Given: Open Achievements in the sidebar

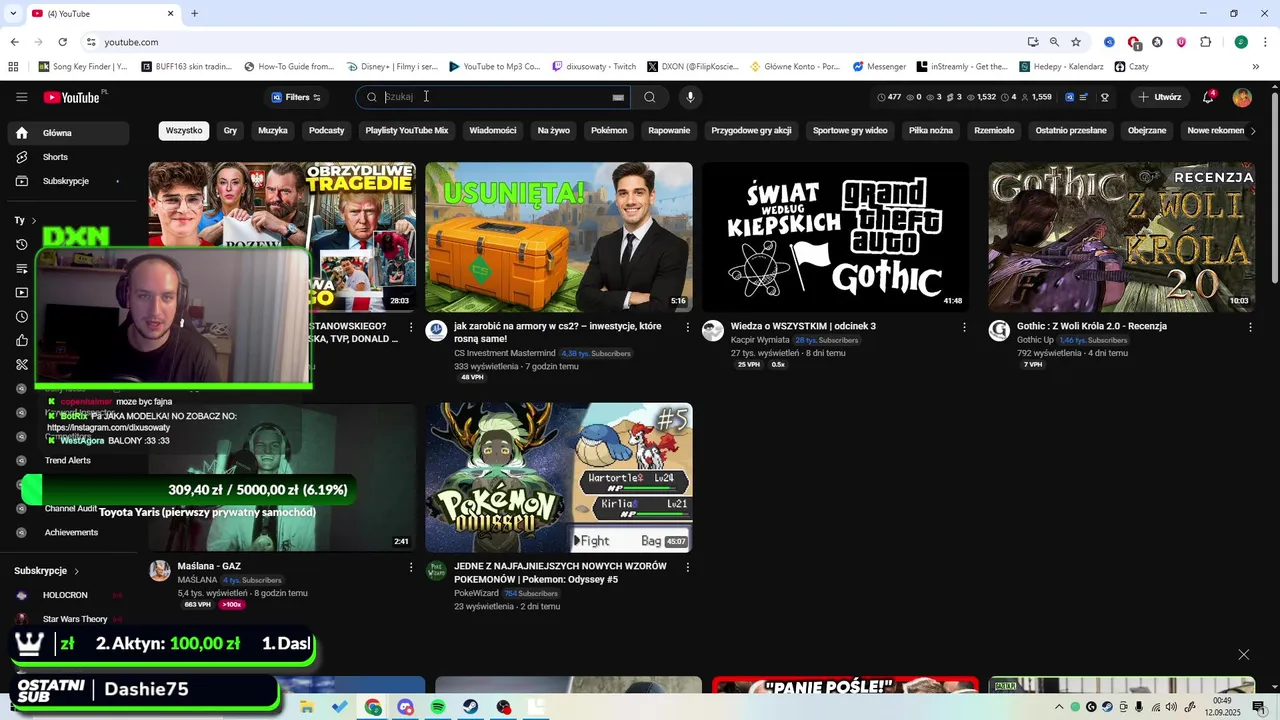Looking at the screenshot, I should pos(71,533).
